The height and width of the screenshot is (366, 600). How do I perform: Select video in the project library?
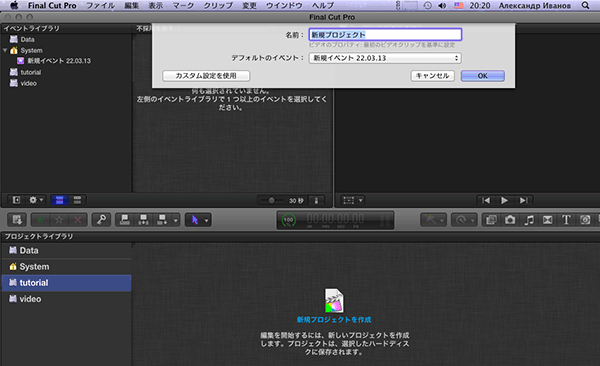coord(66,299)
